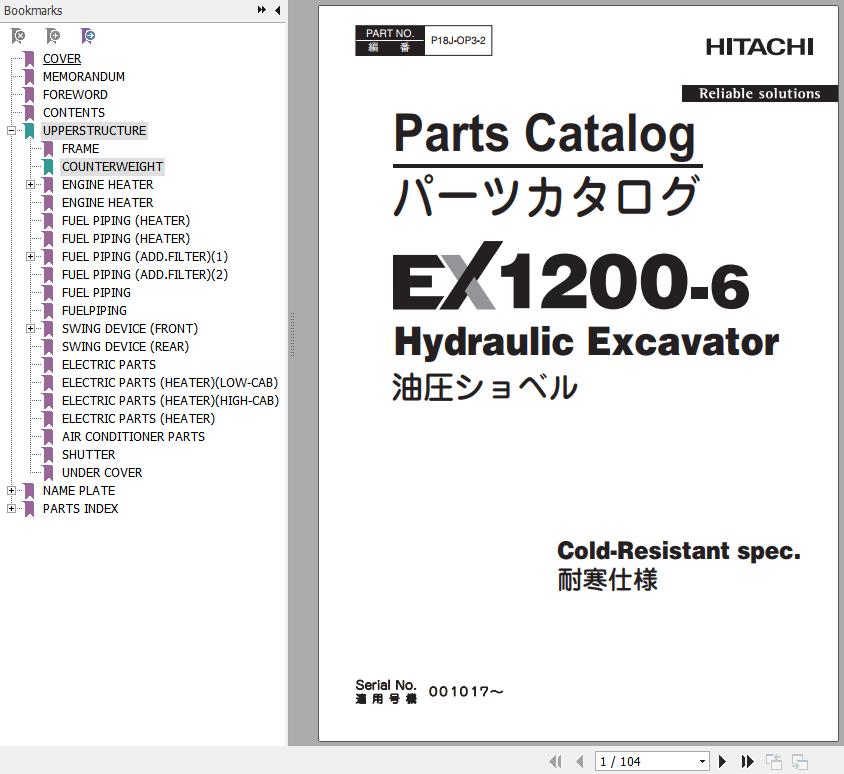Click the bookmark icon beside COUNTERWEIGHT
The width and height of the screenshot is (844, 774).
pyautogui.click(x=48, y=167)
